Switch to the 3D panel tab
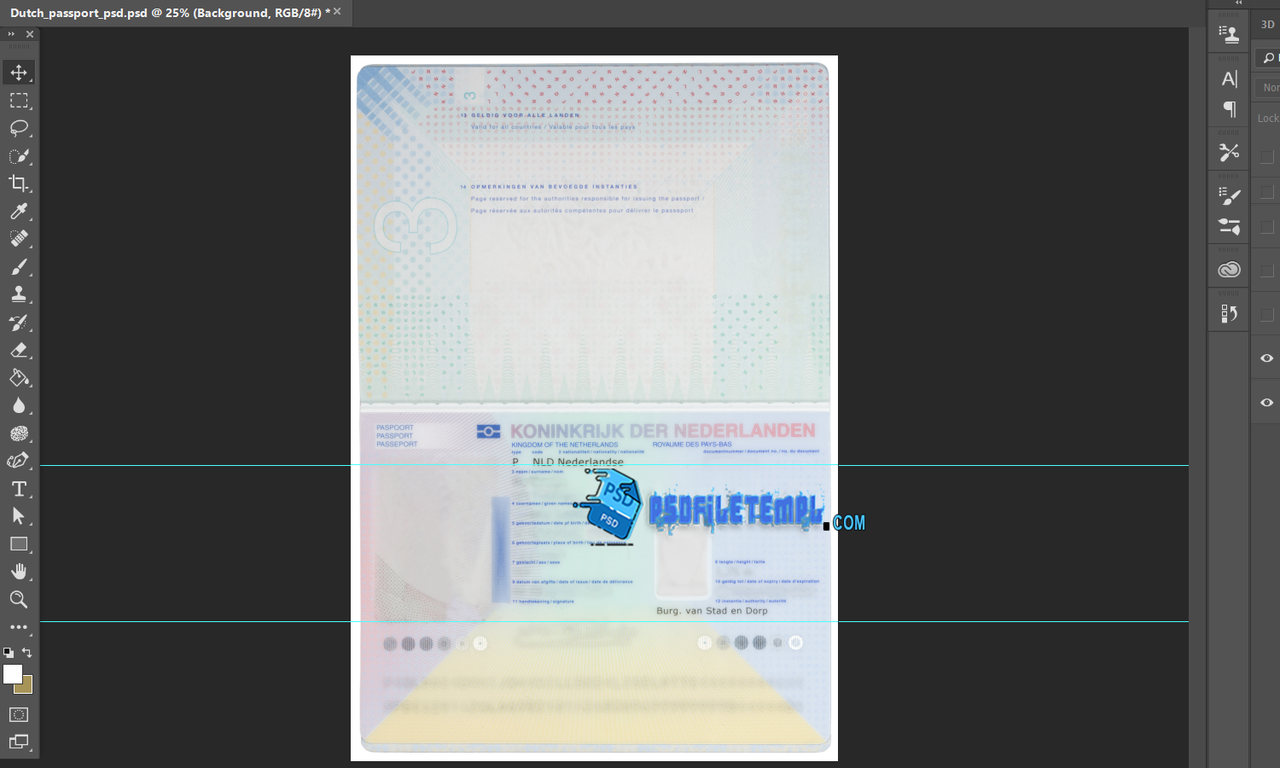 (x=1268, y=25)
